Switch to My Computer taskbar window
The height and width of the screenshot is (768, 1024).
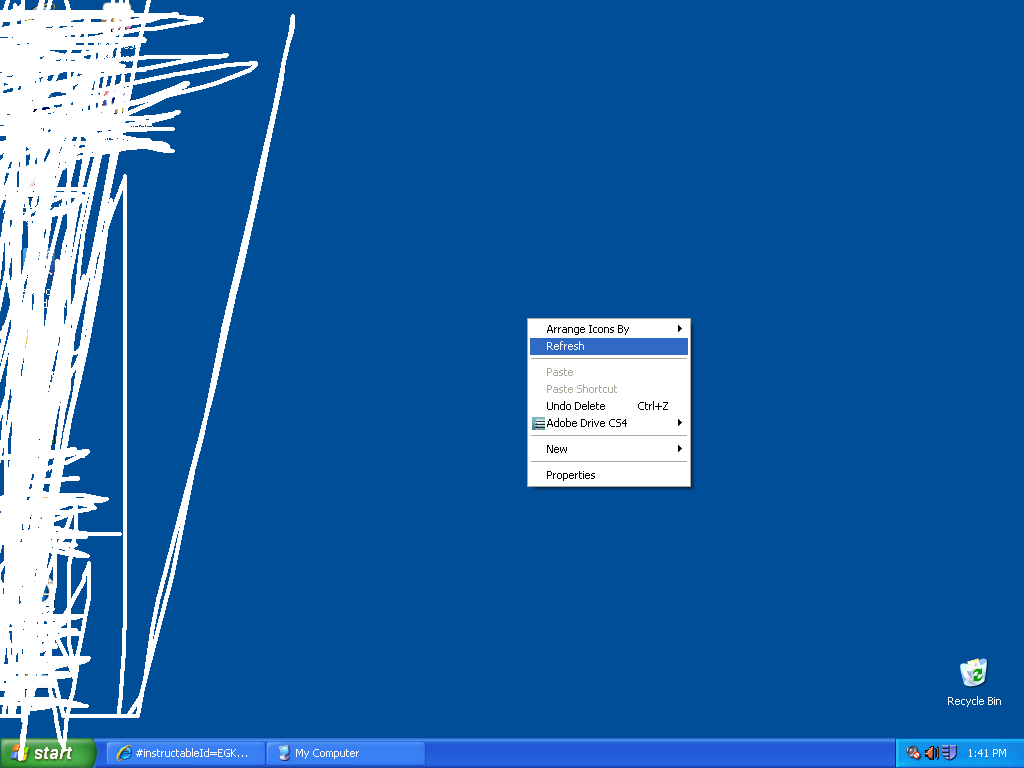pyautogui.click(x=345, y=753)
